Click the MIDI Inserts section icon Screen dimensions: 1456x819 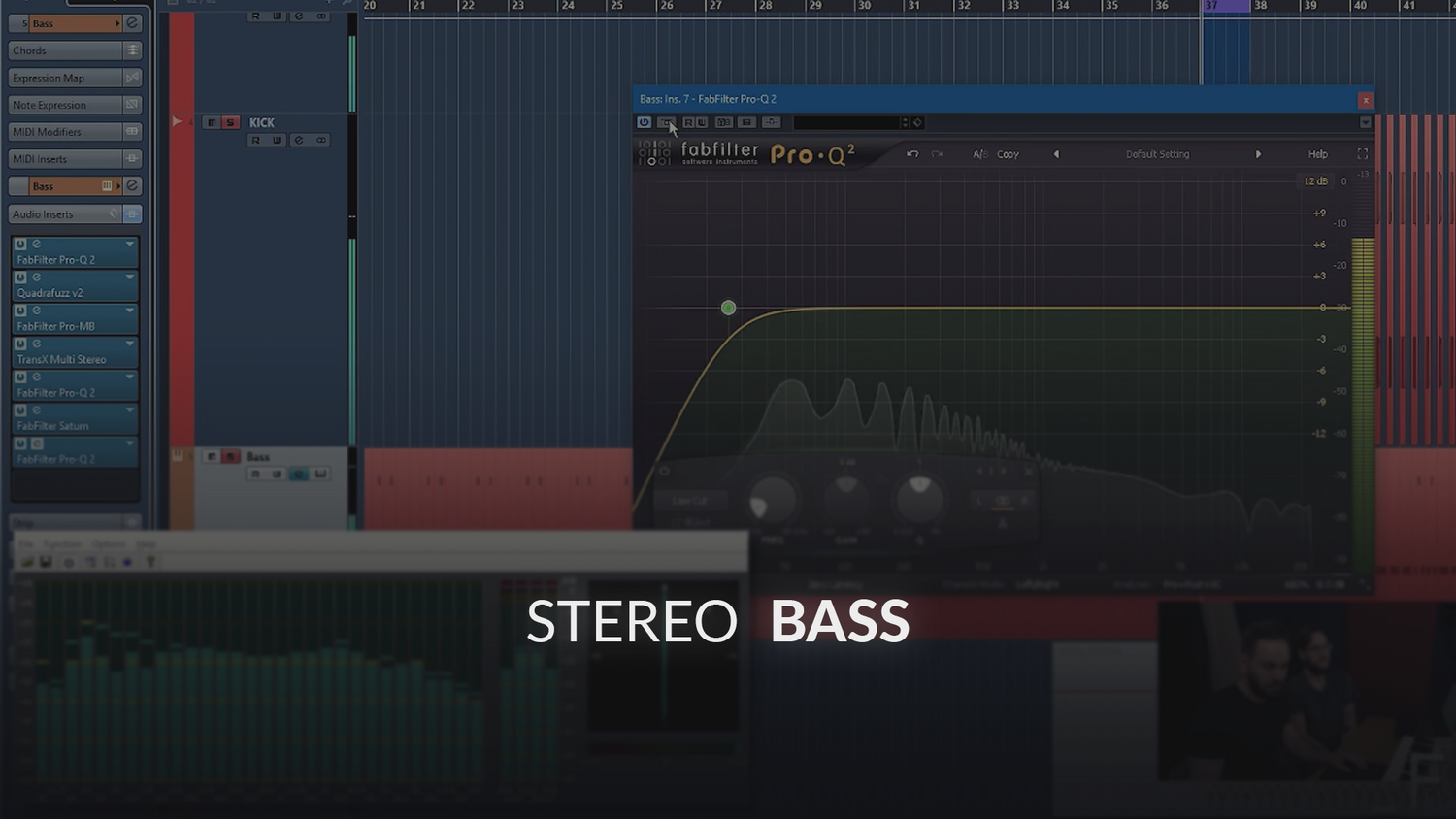(133, 158)
